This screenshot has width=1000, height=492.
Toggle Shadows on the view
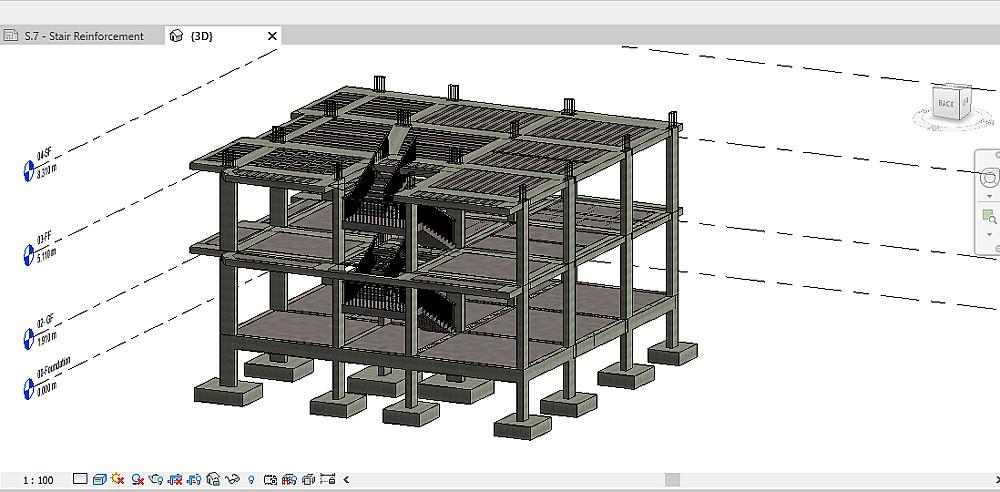(137, 480)
